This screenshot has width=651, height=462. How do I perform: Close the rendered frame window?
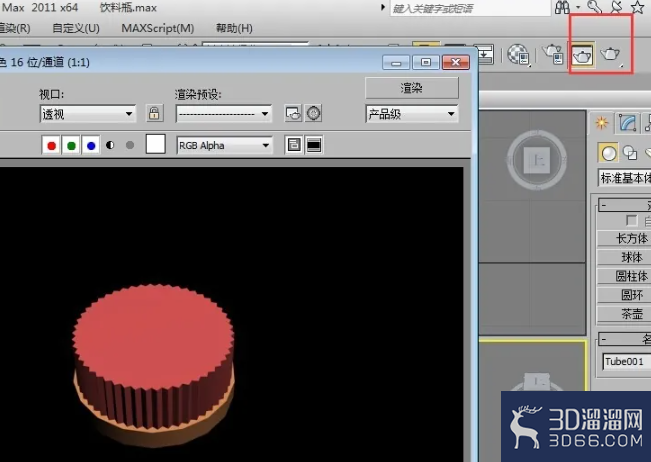click(456, 62)
